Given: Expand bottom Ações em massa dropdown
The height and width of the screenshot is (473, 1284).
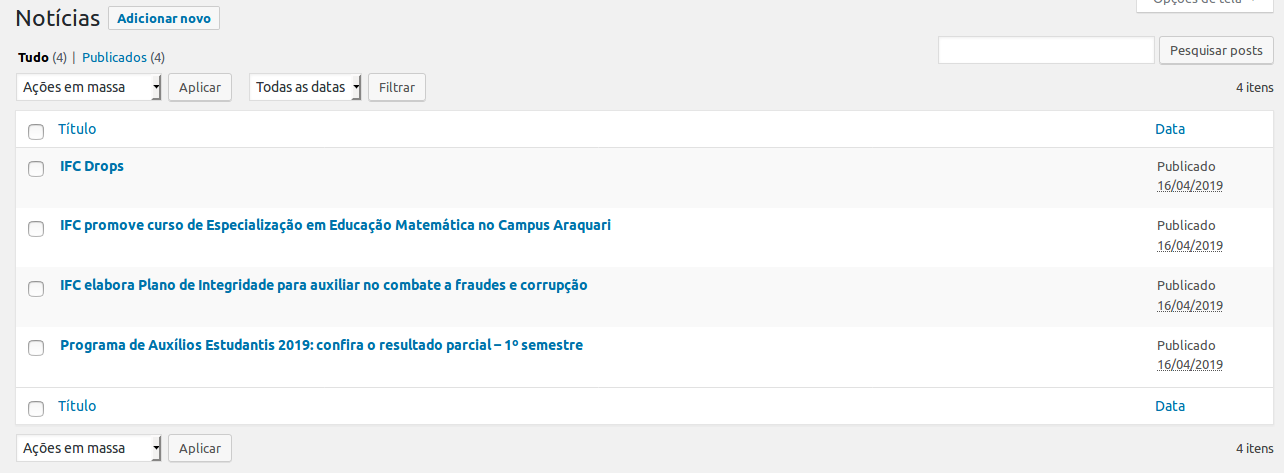Looking at the screenshot, I should click(x=89, y=448).
